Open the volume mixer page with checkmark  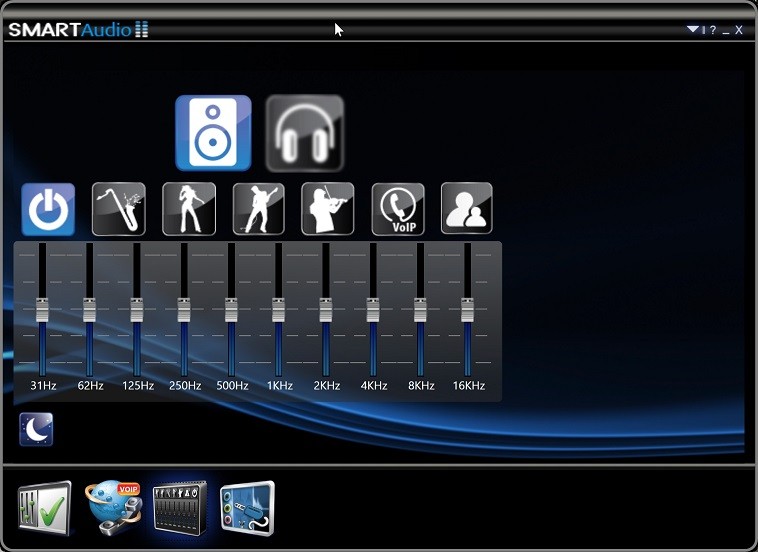[44, 508]
